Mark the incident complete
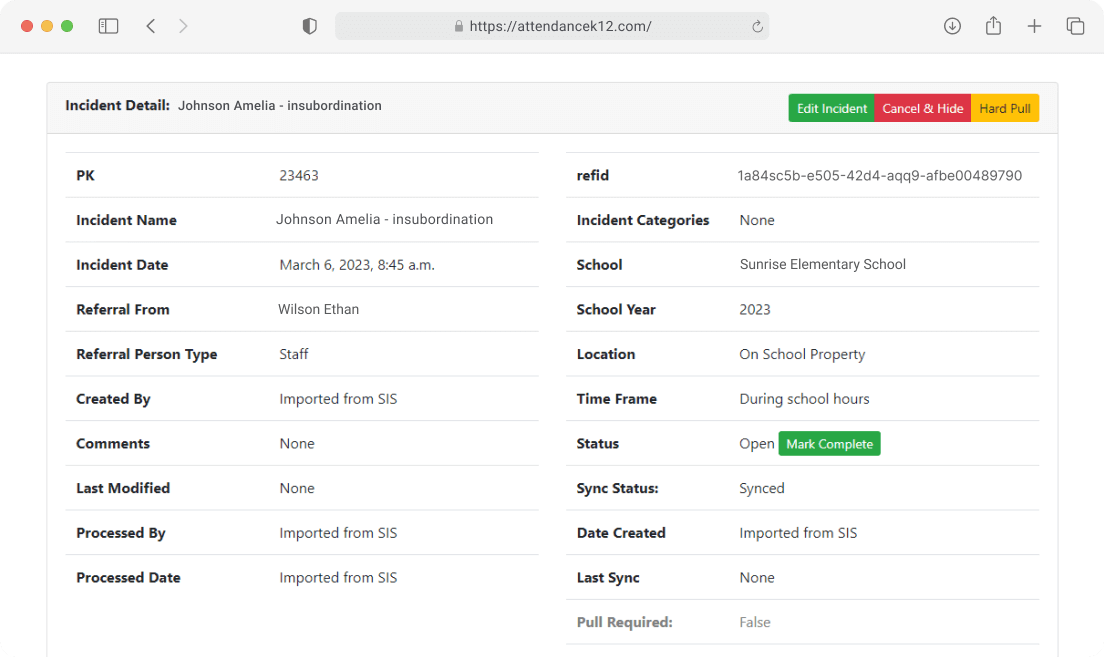Image resolution: width=1104 pixels, height=657 pixels. pos(829,444)
